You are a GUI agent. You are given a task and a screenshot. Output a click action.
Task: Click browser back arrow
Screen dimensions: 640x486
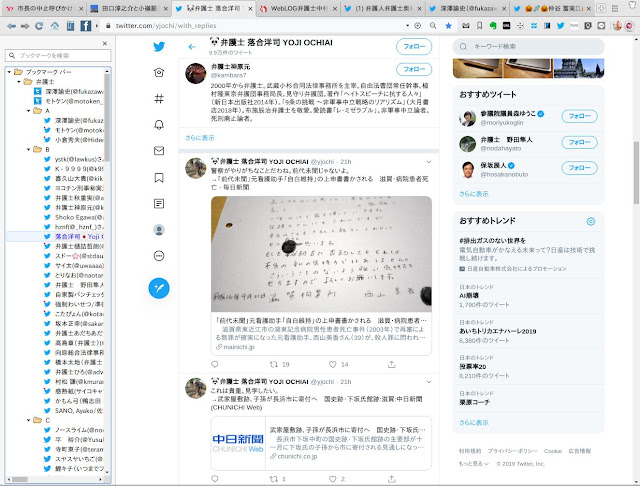11,26
